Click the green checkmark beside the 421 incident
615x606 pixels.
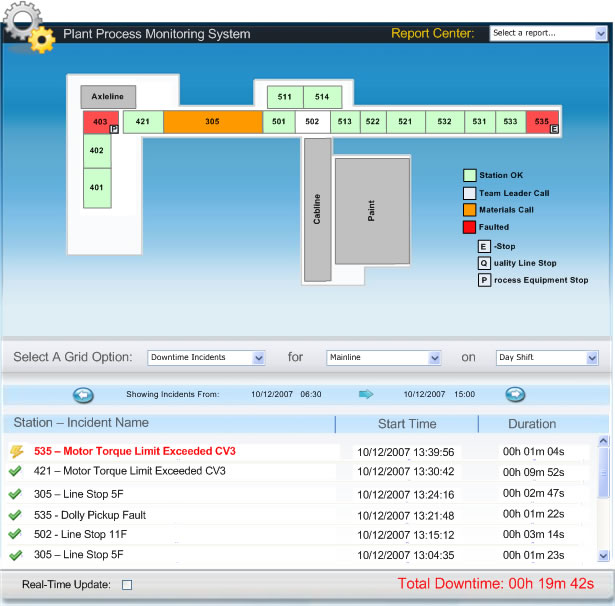(x=15, y=472)
